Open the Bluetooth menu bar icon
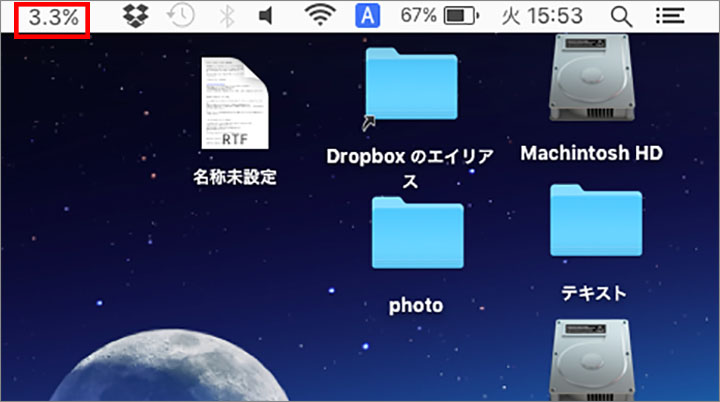This screenshot has width=720, height=402. tap(226, 17)
